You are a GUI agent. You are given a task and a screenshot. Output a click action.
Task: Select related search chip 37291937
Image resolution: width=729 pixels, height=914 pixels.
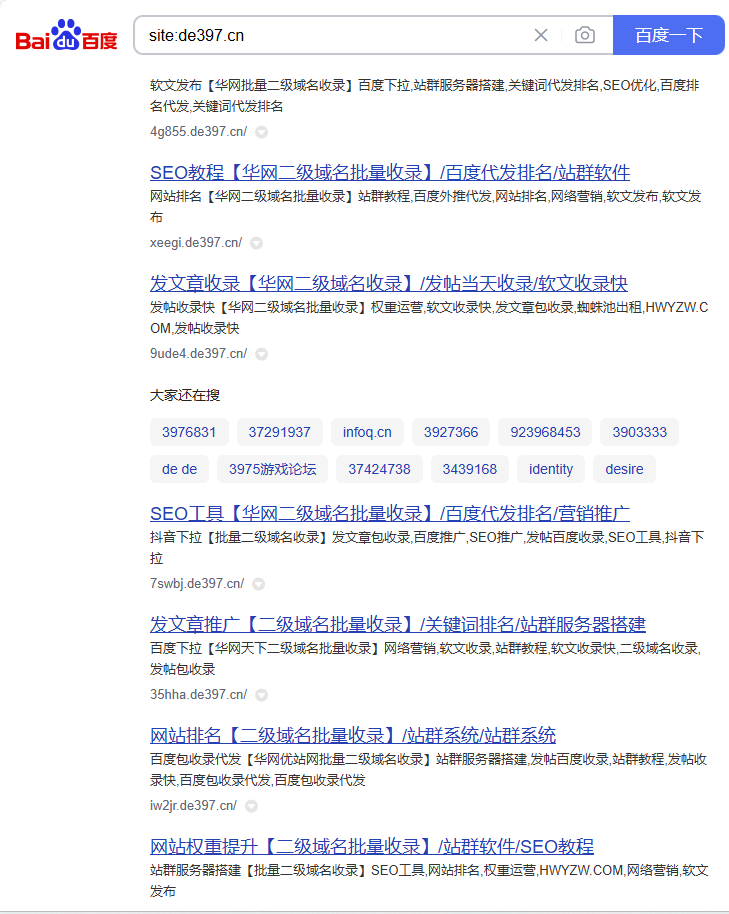point(279,432)
